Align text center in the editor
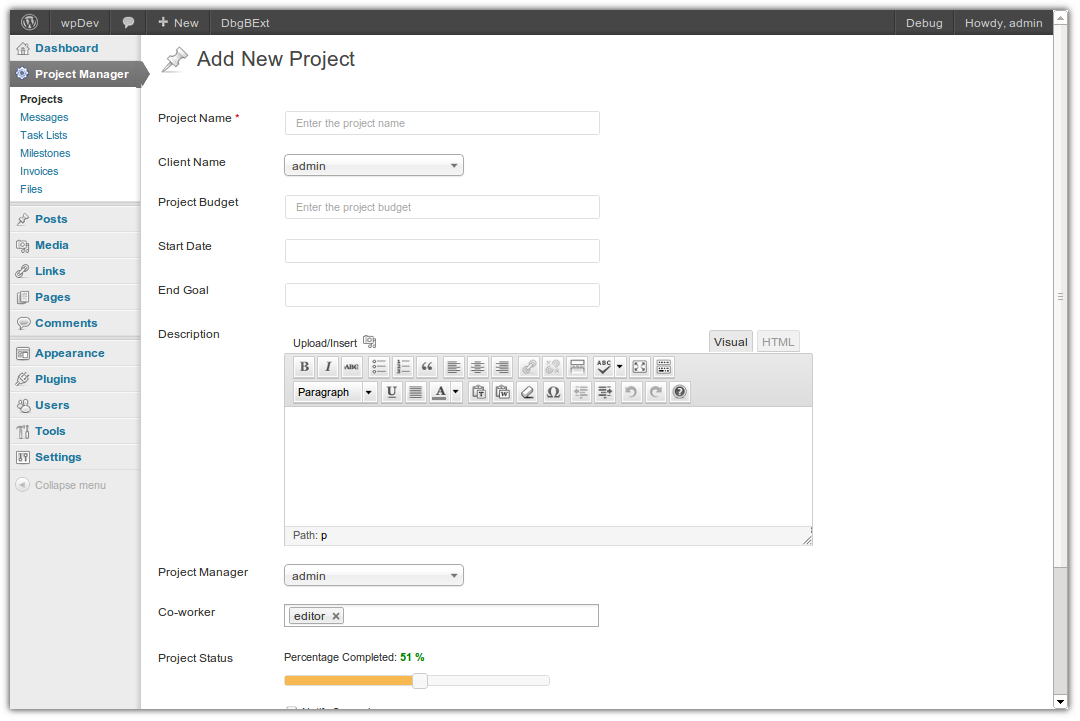This screenshot has width=1080, height=721. coord(477,367)
